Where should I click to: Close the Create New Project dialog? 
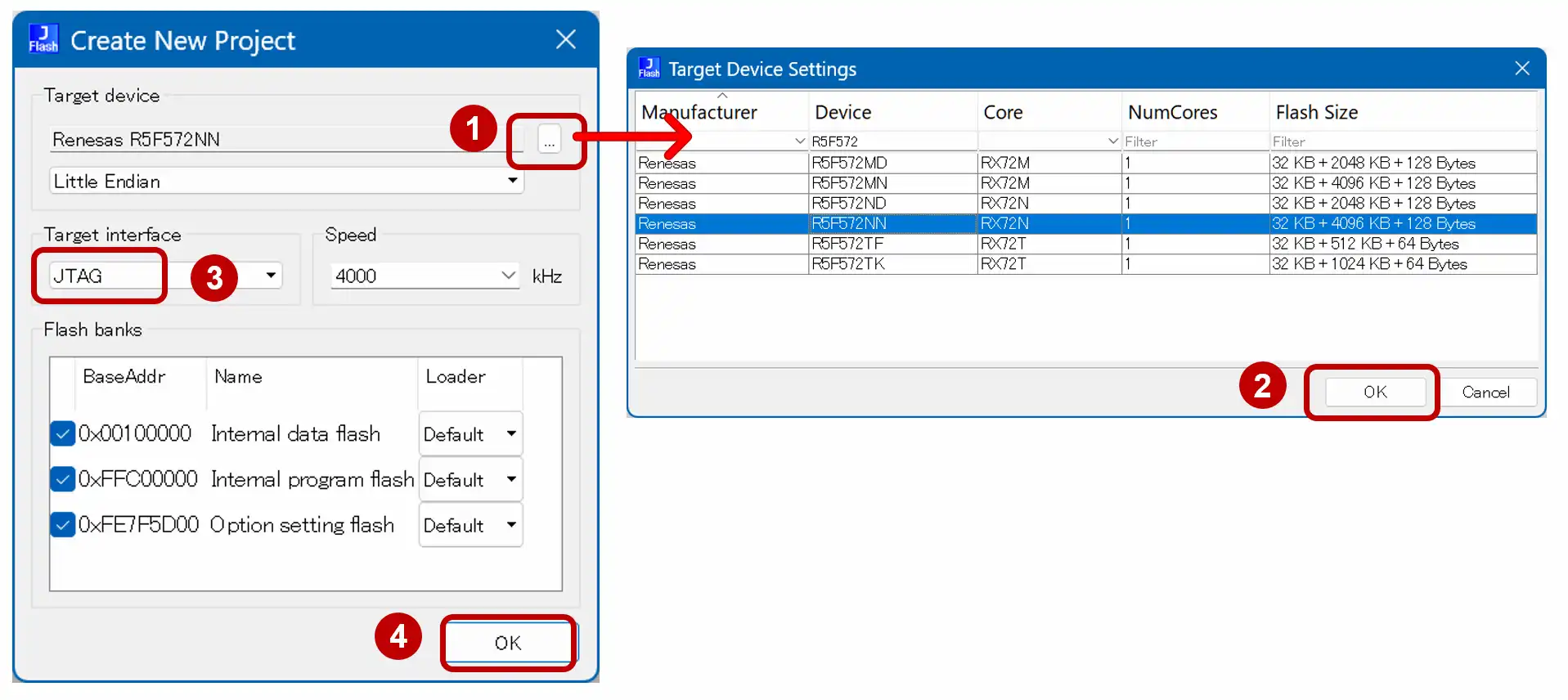(x=566, y=39)
